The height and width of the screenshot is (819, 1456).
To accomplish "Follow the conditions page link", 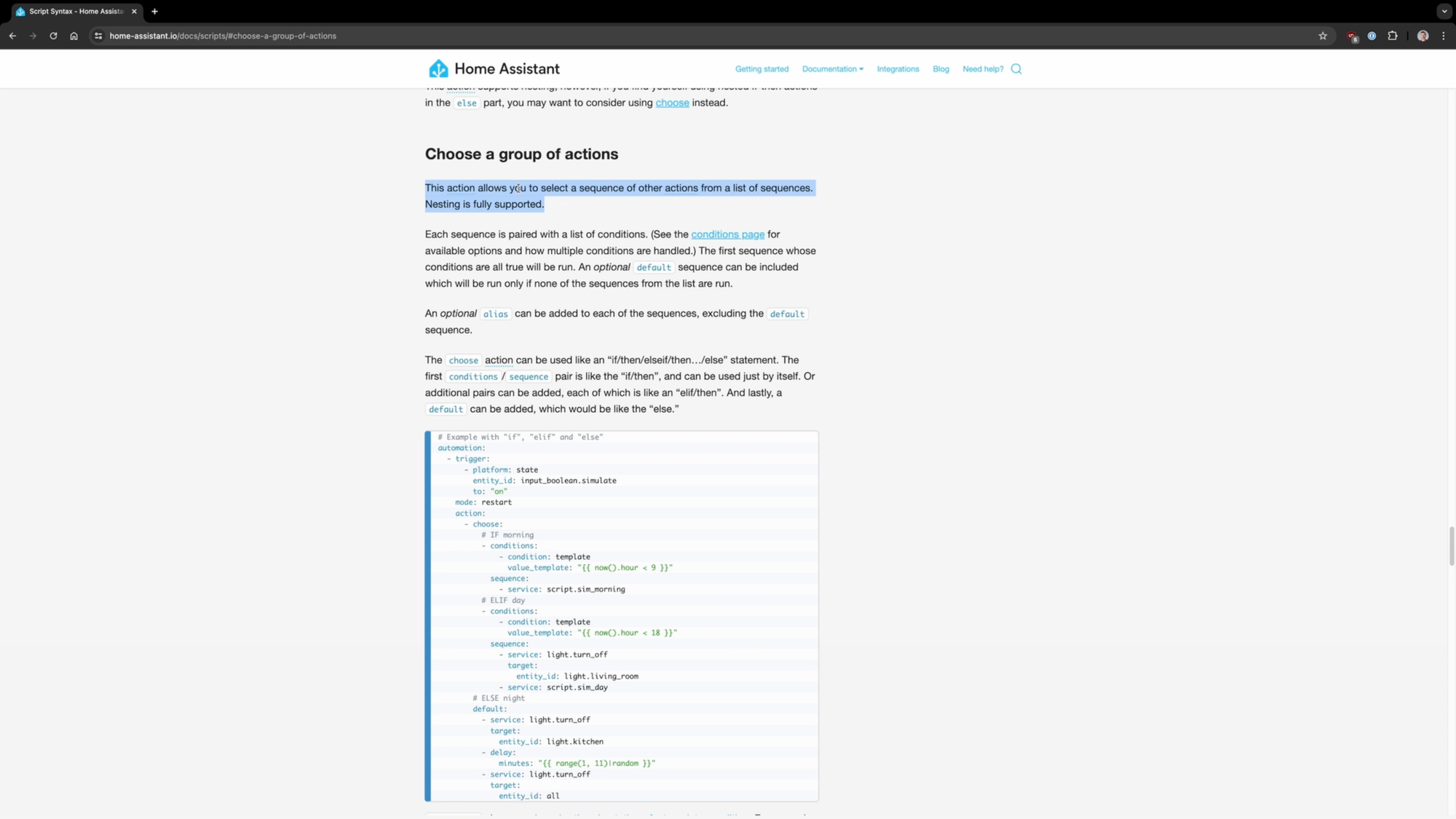I will (727, 234).
